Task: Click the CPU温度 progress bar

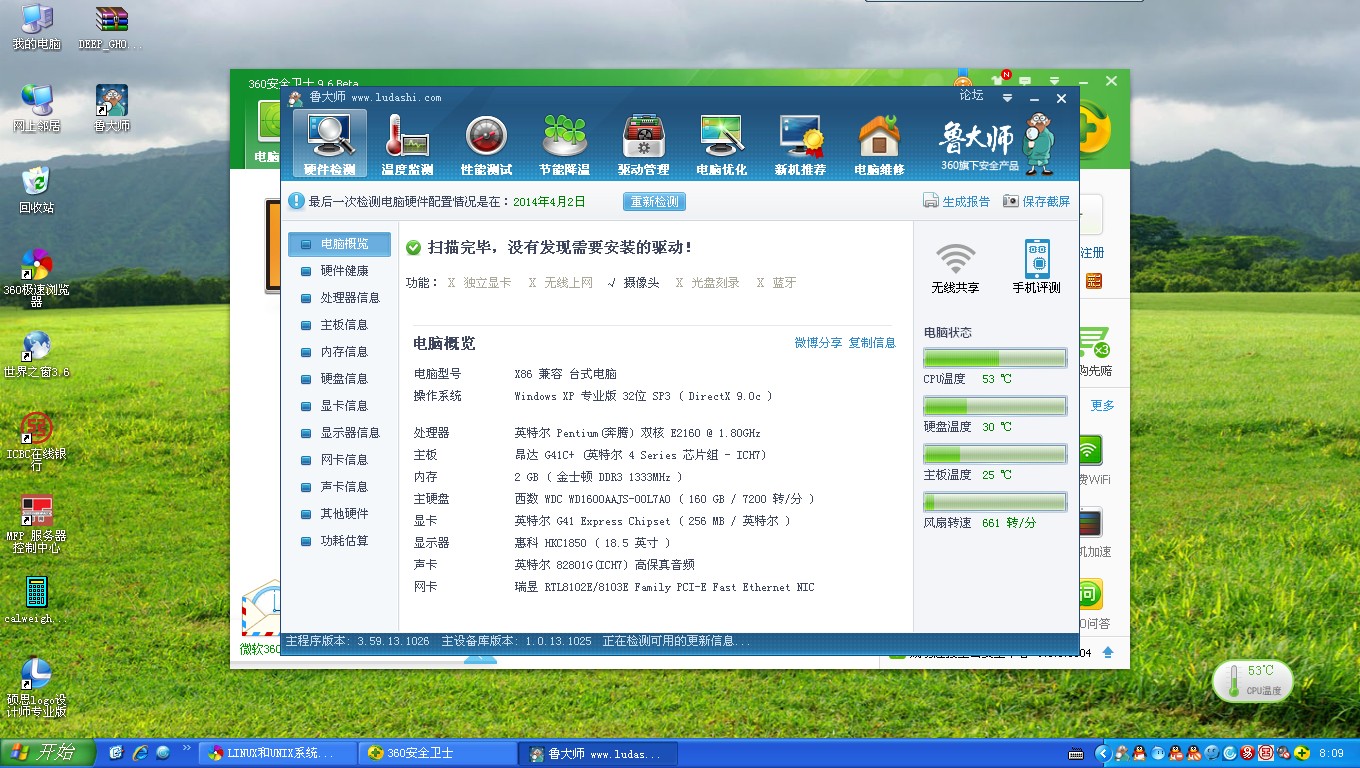Action: (995, 359)
